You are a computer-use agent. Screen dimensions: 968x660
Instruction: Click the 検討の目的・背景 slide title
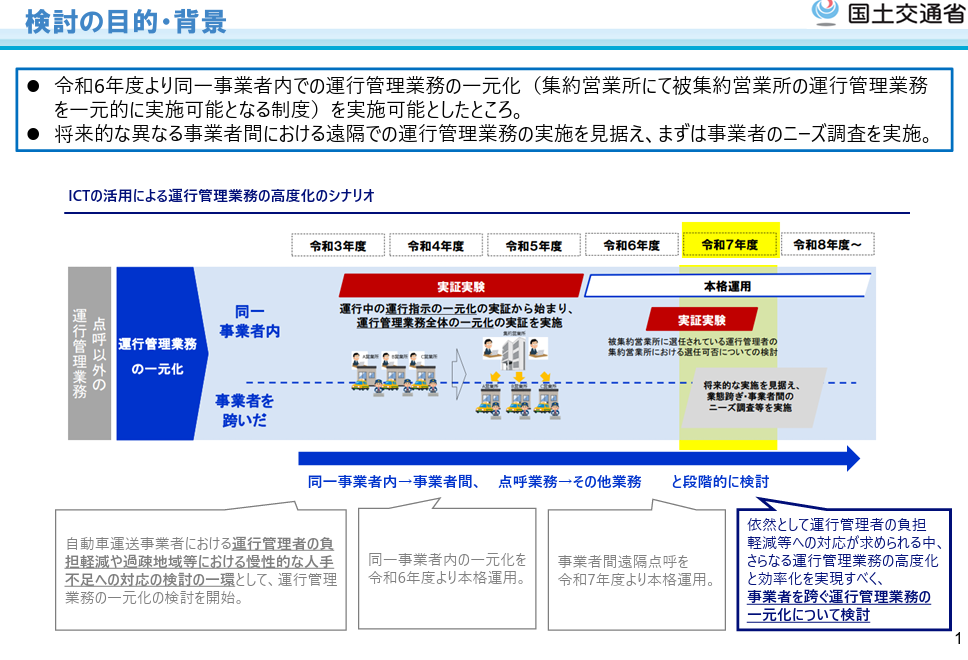click(125, 21)
